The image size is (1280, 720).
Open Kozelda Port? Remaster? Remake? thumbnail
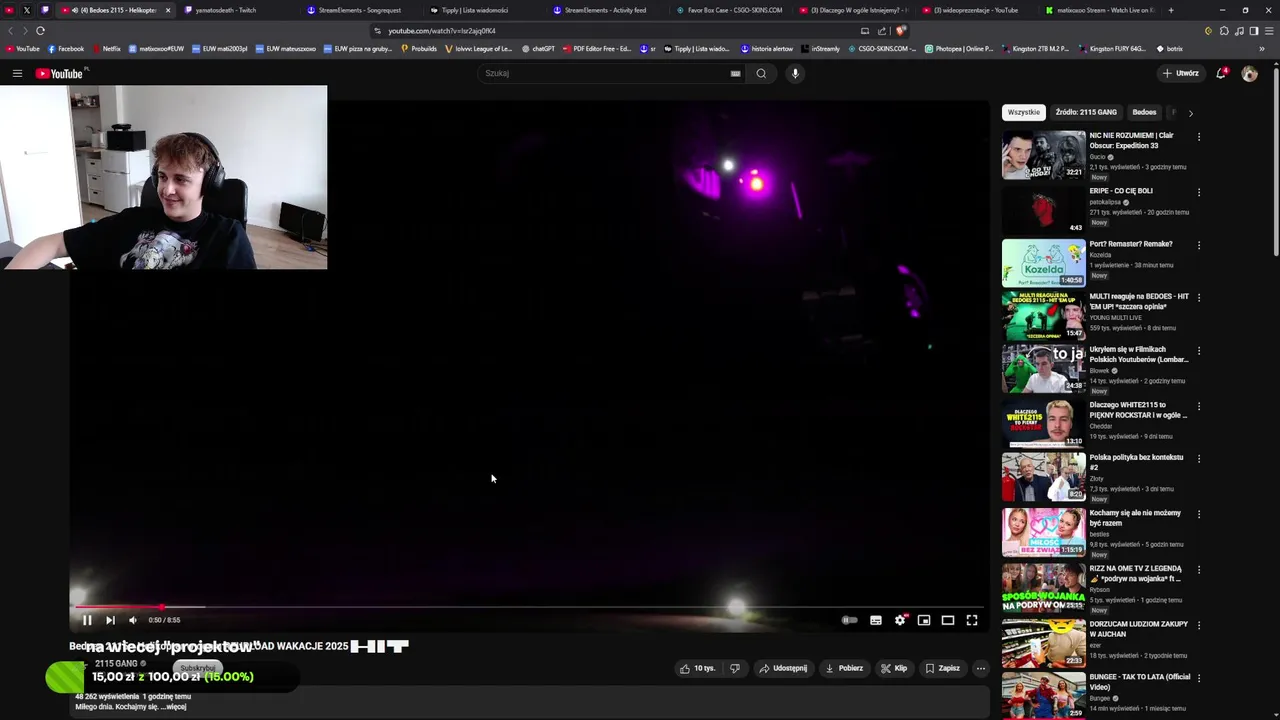point(1043,263)
